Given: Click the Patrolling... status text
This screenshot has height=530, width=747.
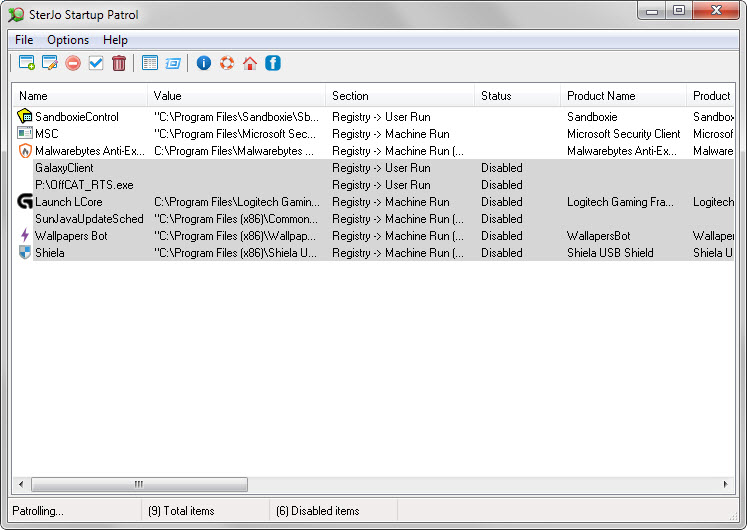Looking at the screenshot, I should pos(38,511).
